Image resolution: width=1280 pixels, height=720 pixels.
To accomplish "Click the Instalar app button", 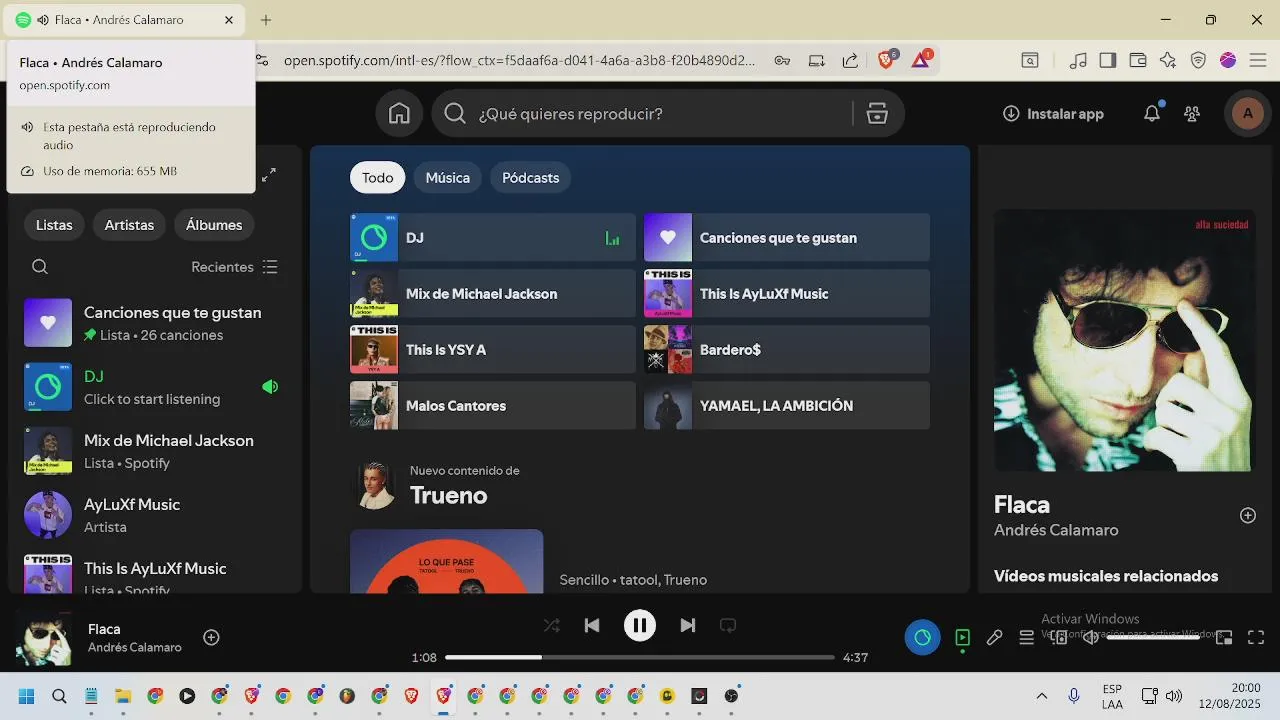I will click(1054, 114).
